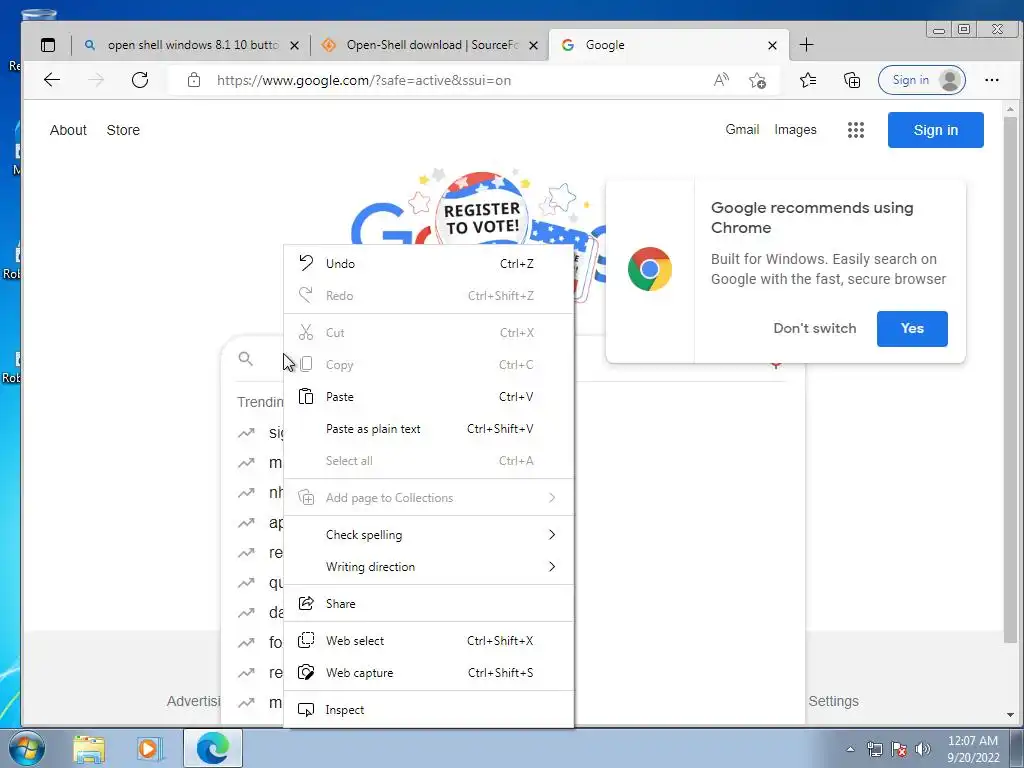The image size is (1024, 768).
Task: Open Google apps grid icon
Action: (x=856, y=130)
